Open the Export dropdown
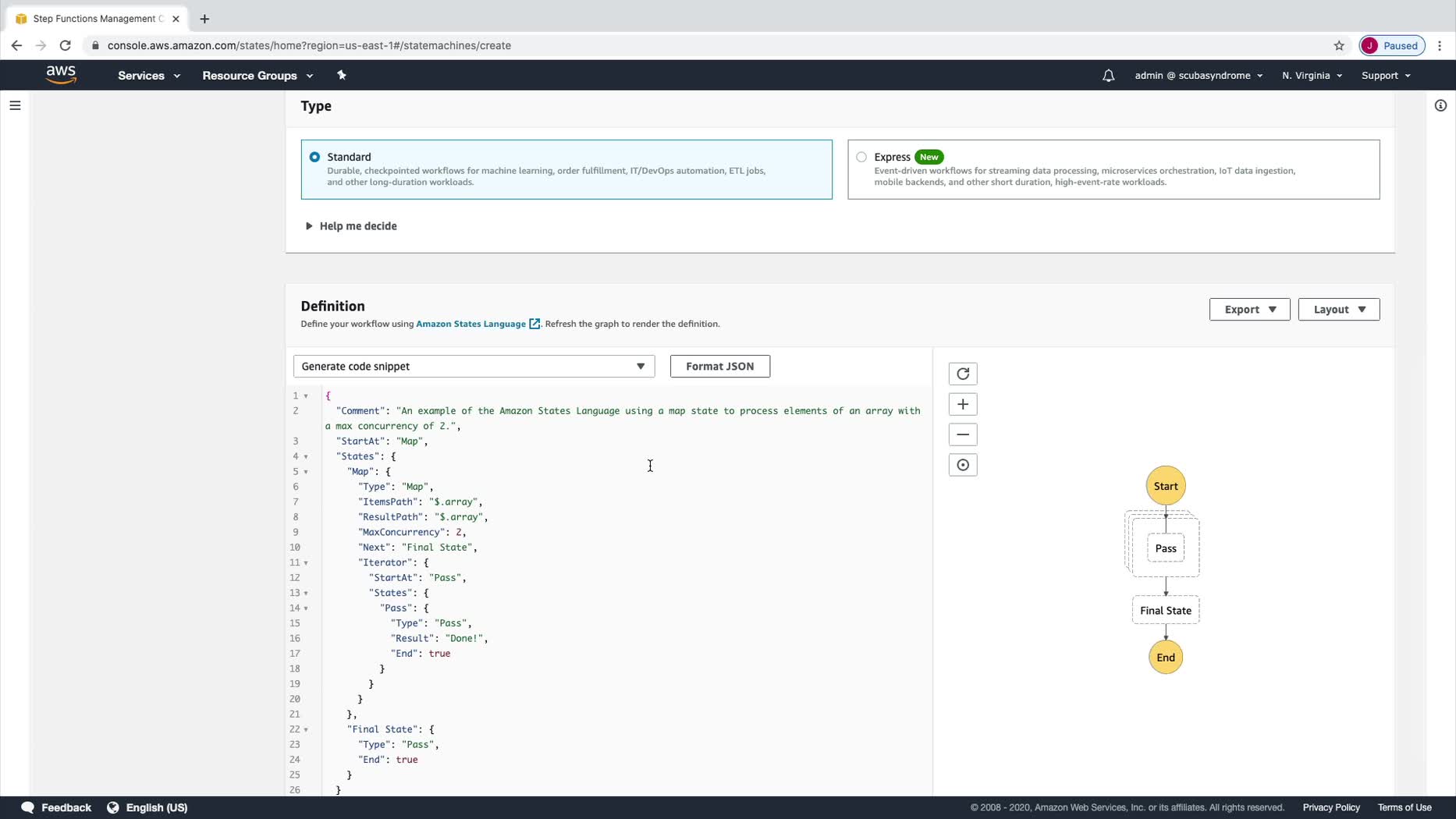Viewport: 1456px width, 819px height. 1248,310
